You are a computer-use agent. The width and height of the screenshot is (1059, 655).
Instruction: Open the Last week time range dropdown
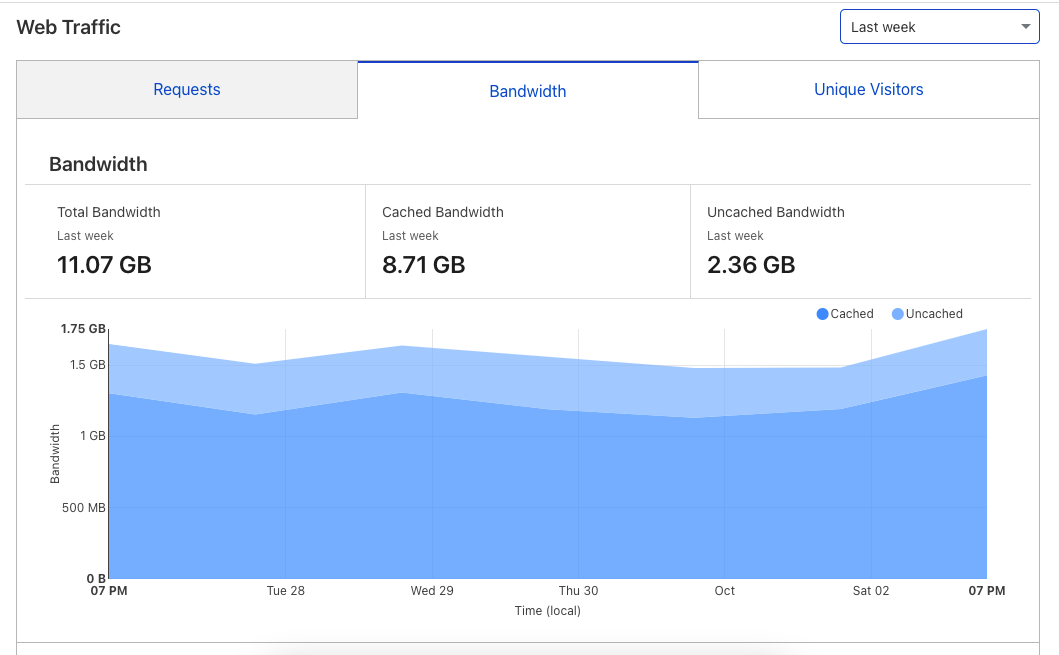[x=938, y=27]
